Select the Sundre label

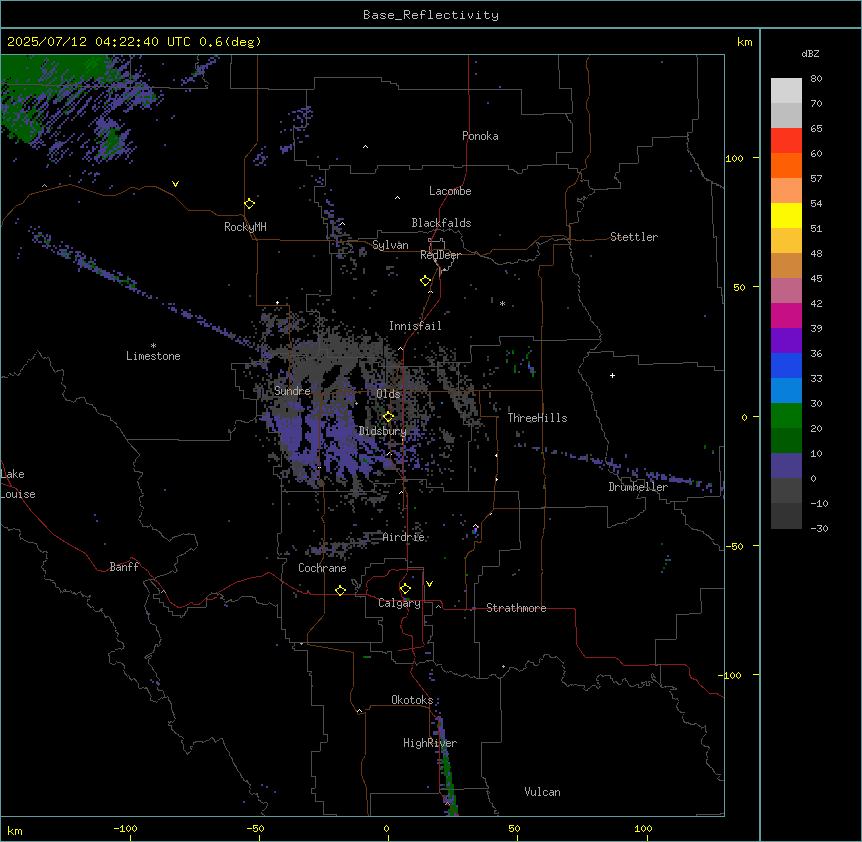[292, 391]
